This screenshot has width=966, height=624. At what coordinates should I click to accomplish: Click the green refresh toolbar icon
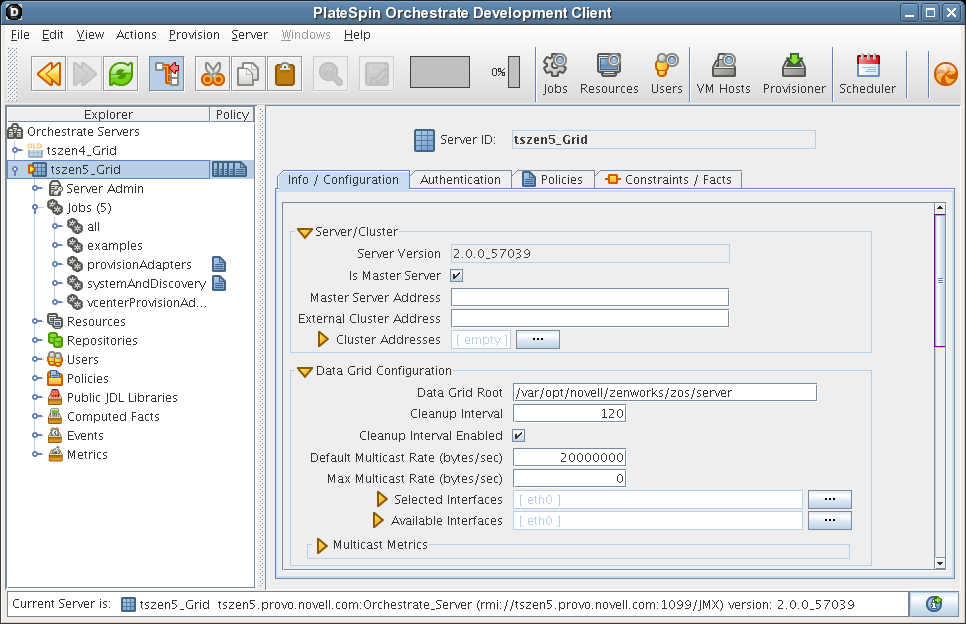click(x=121, y=73)
